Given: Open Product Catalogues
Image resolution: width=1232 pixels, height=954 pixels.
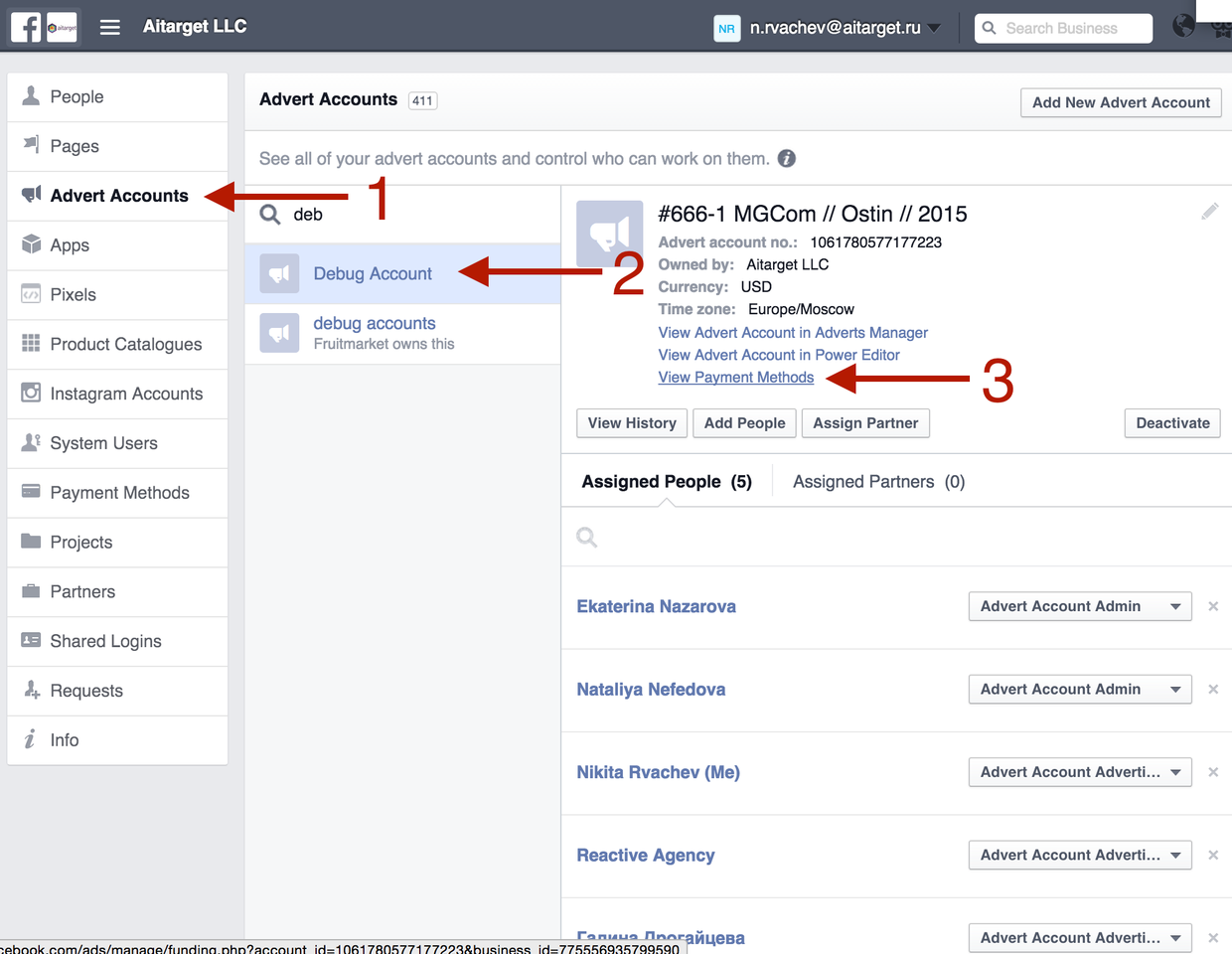Looking at the screenshot, I should [x=117, y=344].
